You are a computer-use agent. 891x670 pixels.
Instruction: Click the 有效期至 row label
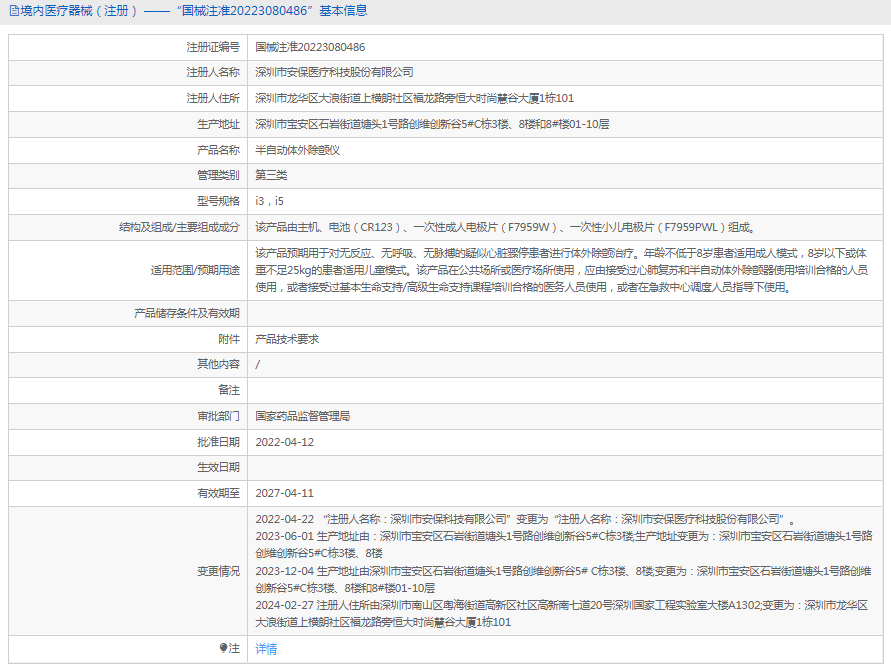pyautogui.click(x=218, y=493)
